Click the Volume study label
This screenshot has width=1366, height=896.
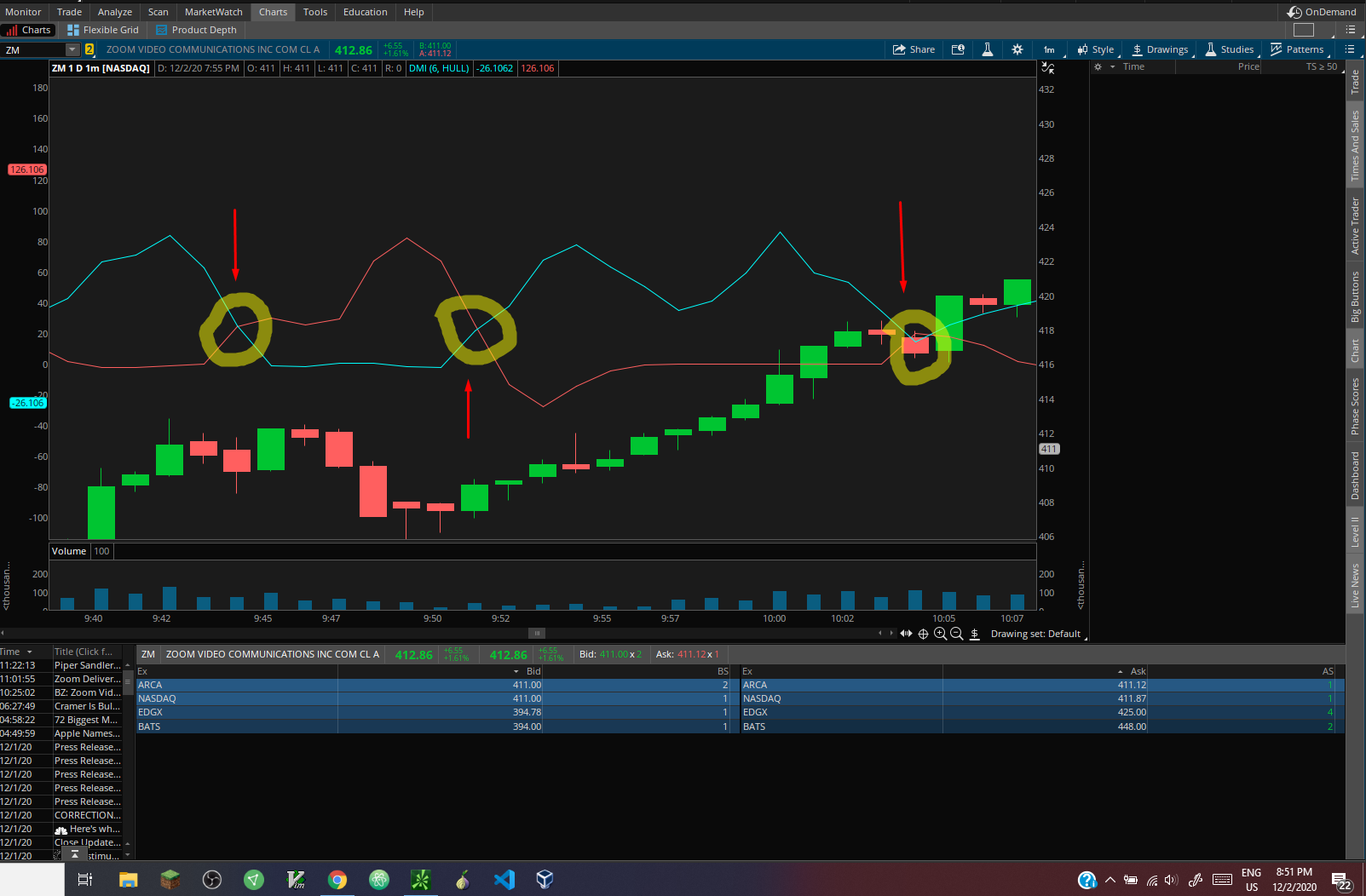(69, 551)
